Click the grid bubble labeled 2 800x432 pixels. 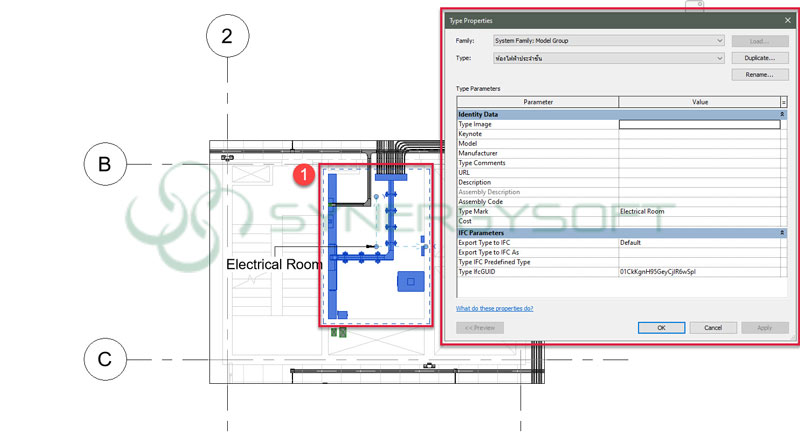[227, 36]
